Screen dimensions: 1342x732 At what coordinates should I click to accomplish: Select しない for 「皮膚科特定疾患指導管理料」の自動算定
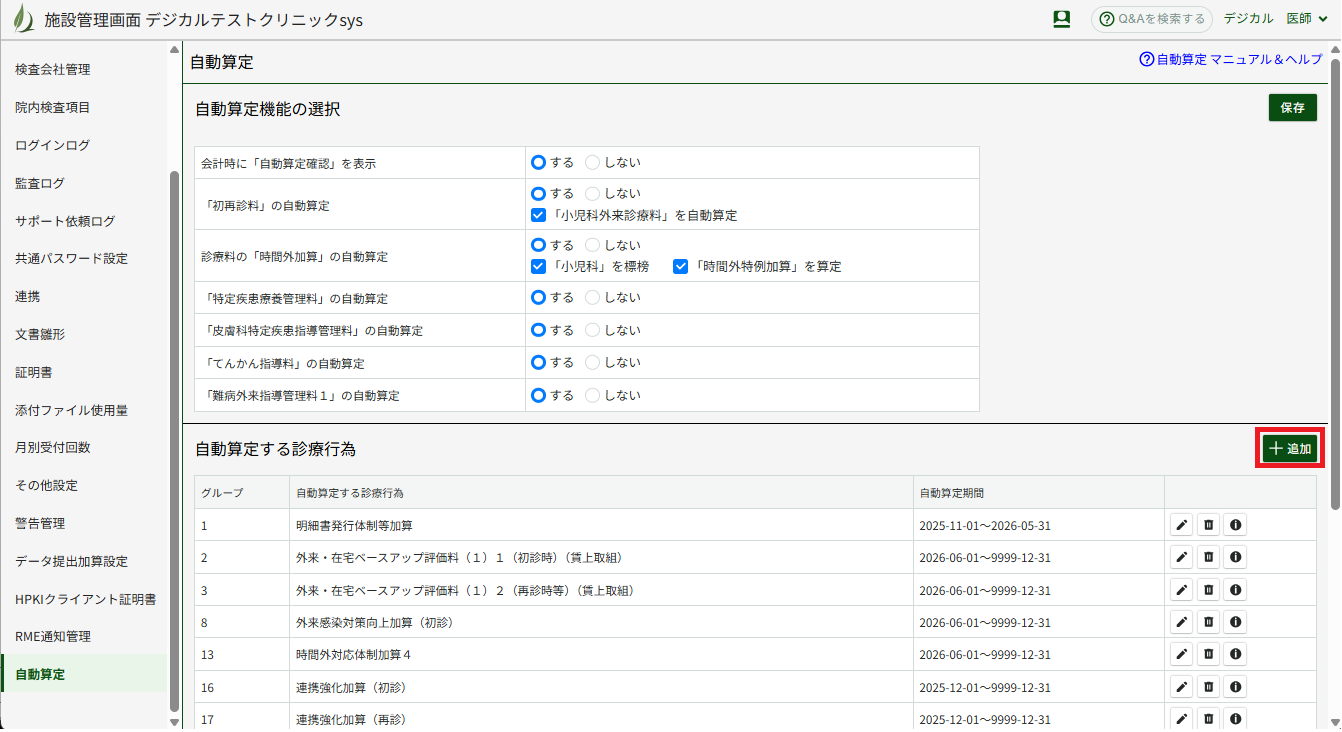pos(593,330)
